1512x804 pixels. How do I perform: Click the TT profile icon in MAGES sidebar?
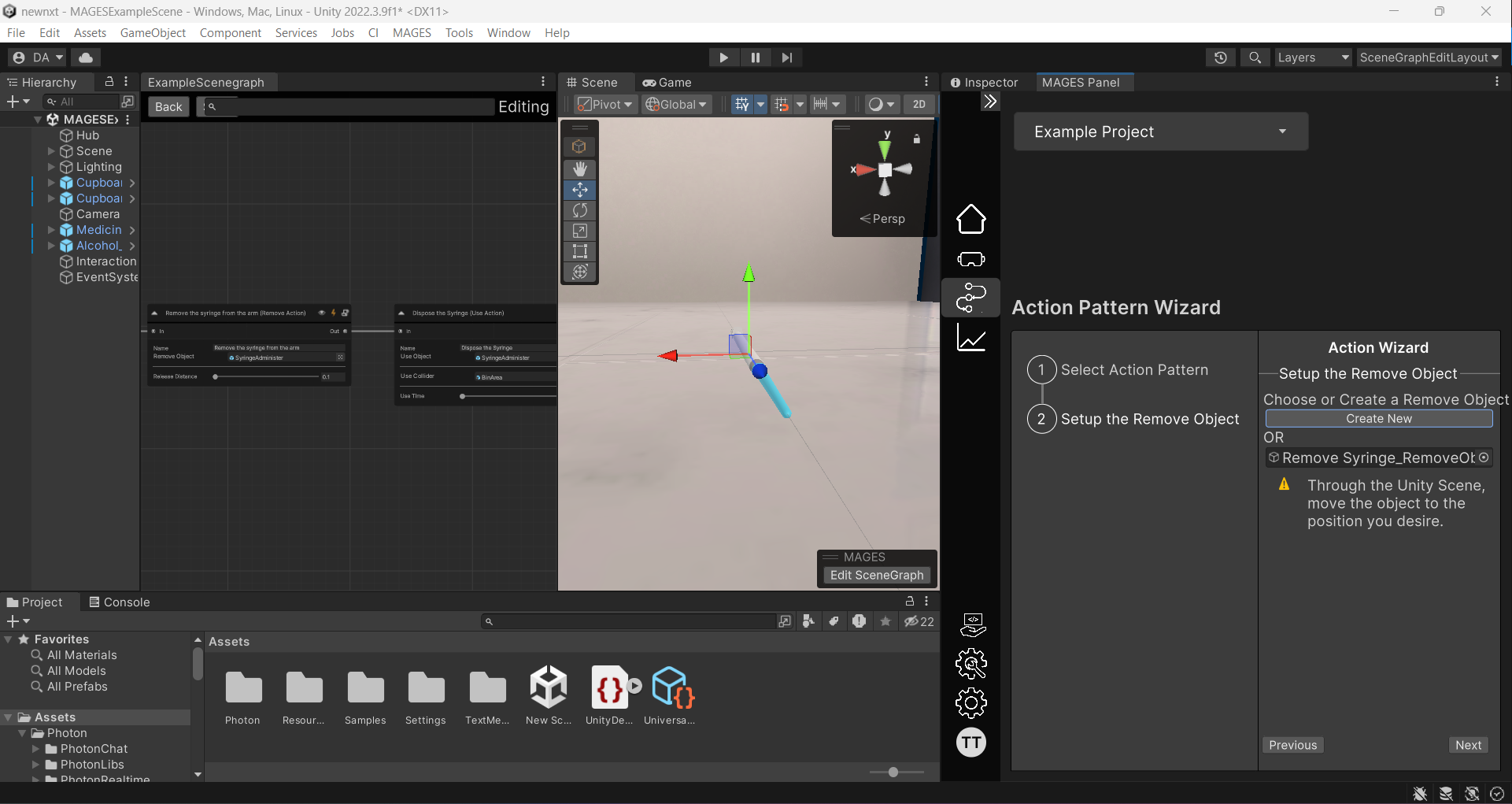click(x=970, y=743)
